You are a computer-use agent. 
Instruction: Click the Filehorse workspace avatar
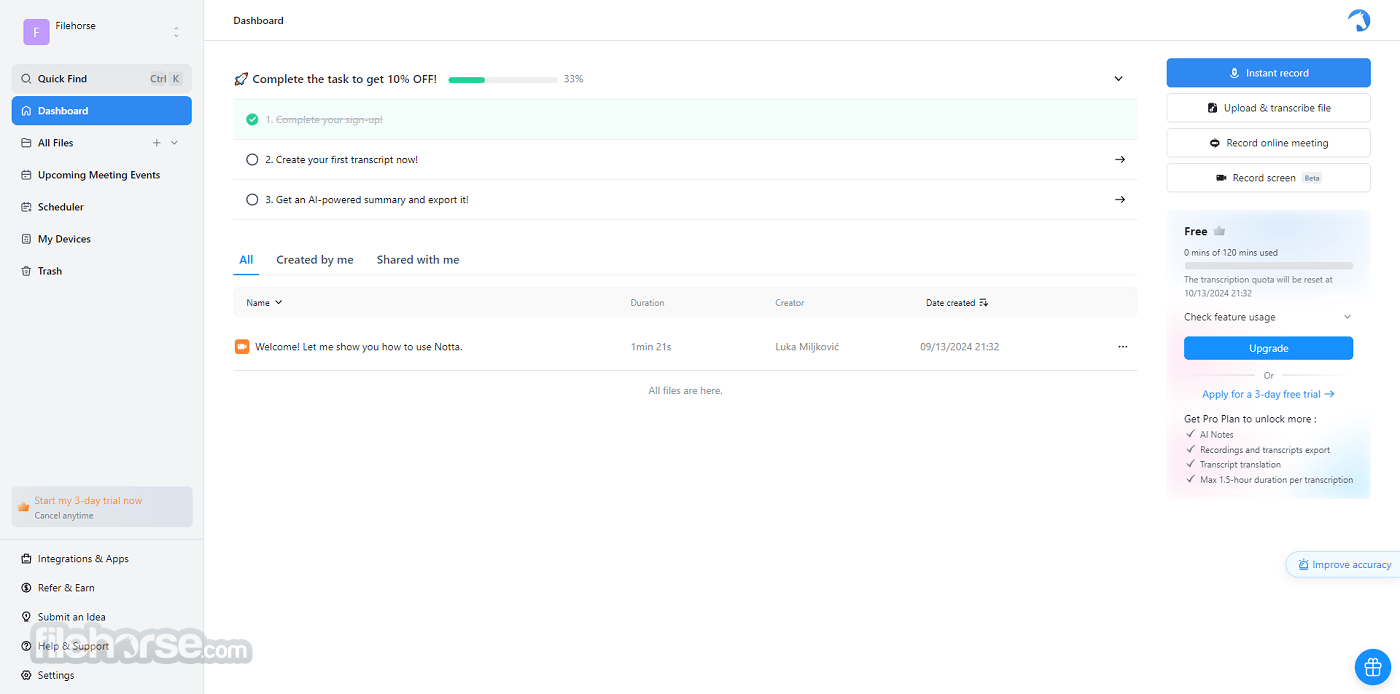36,32
